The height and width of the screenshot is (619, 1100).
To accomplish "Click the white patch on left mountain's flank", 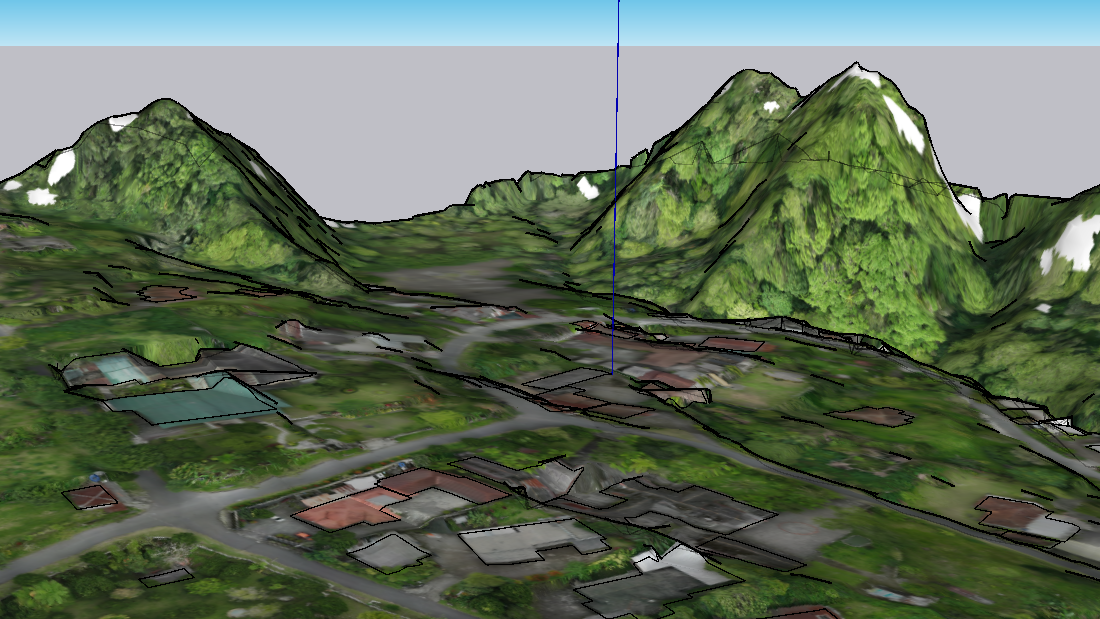I will 61,166.
